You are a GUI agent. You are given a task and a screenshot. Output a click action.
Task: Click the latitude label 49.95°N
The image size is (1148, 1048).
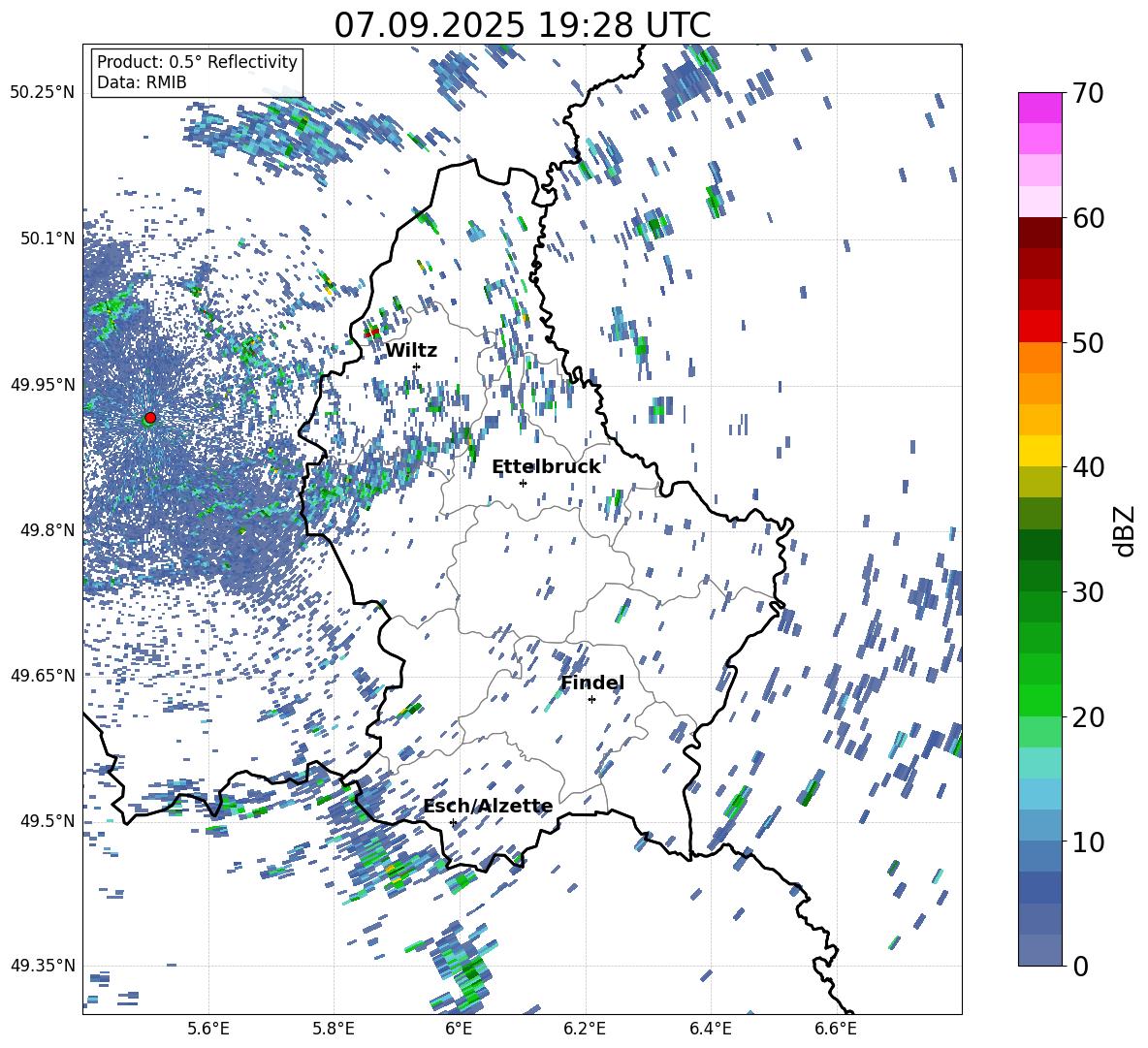click(x=44, y=384)
